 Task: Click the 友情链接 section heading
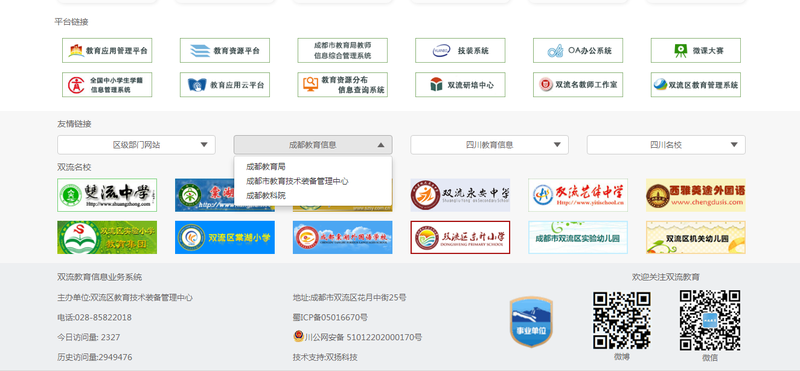point(74,124)
